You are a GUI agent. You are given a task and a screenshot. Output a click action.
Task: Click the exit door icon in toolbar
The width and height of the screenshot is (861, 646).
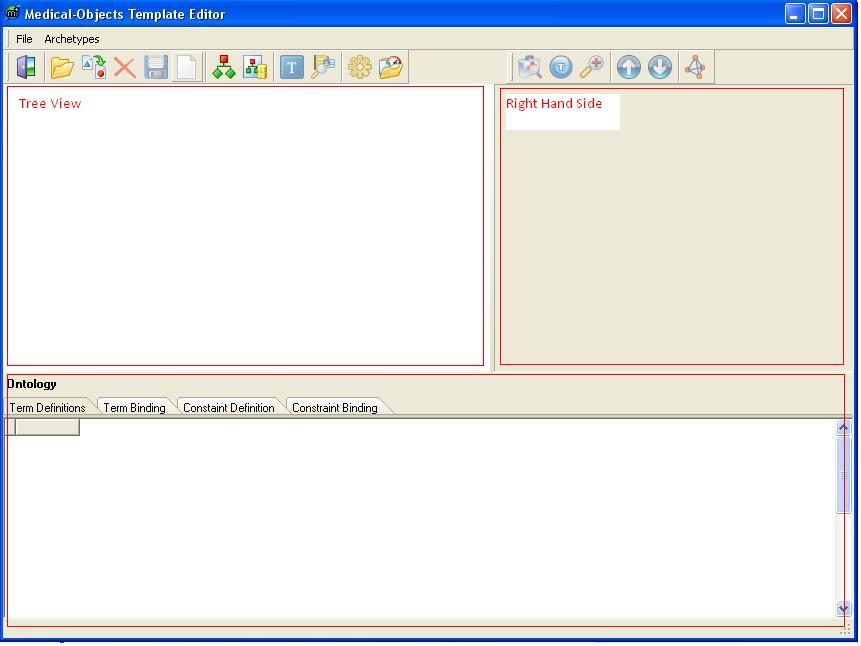[25, 67]
